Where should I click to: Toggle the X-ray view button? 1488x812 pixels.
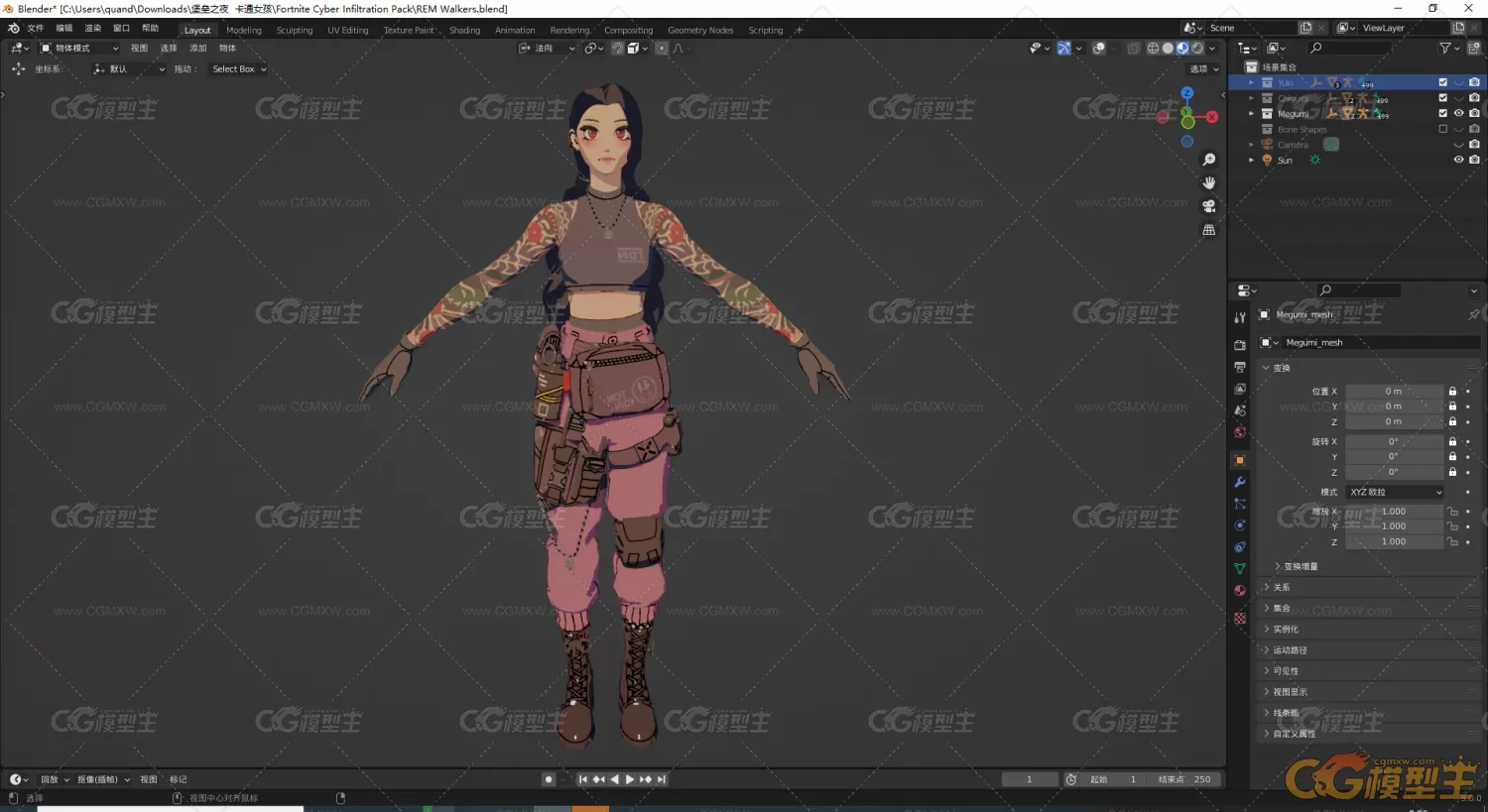pyautogui.click(x=1134, y=48)
